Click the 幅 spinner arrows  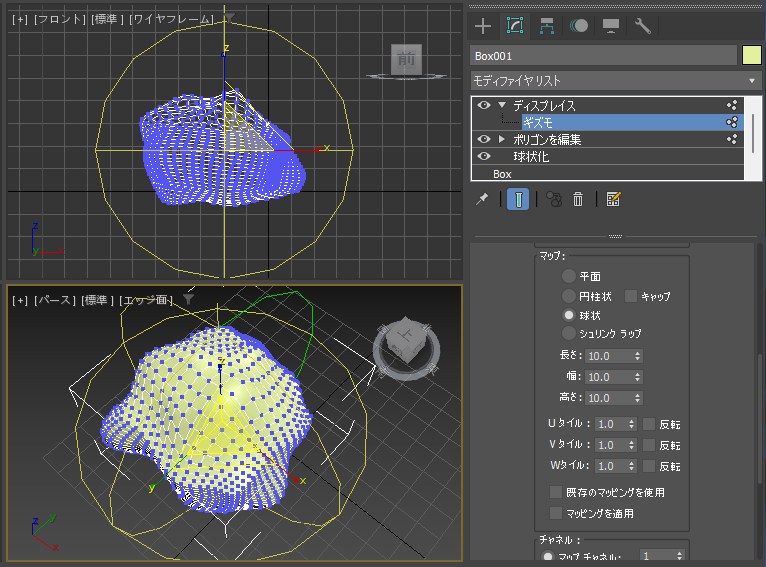coord(638,377)
